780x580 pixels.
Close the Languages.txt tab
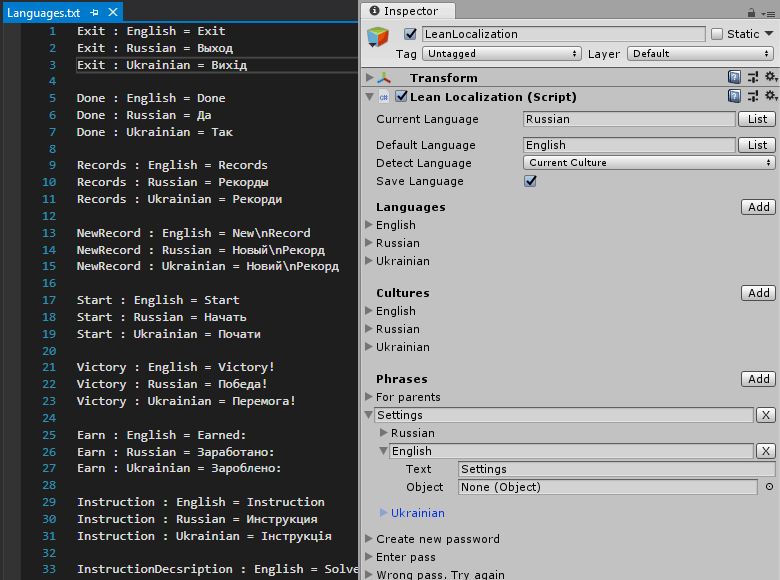point(113,12)
